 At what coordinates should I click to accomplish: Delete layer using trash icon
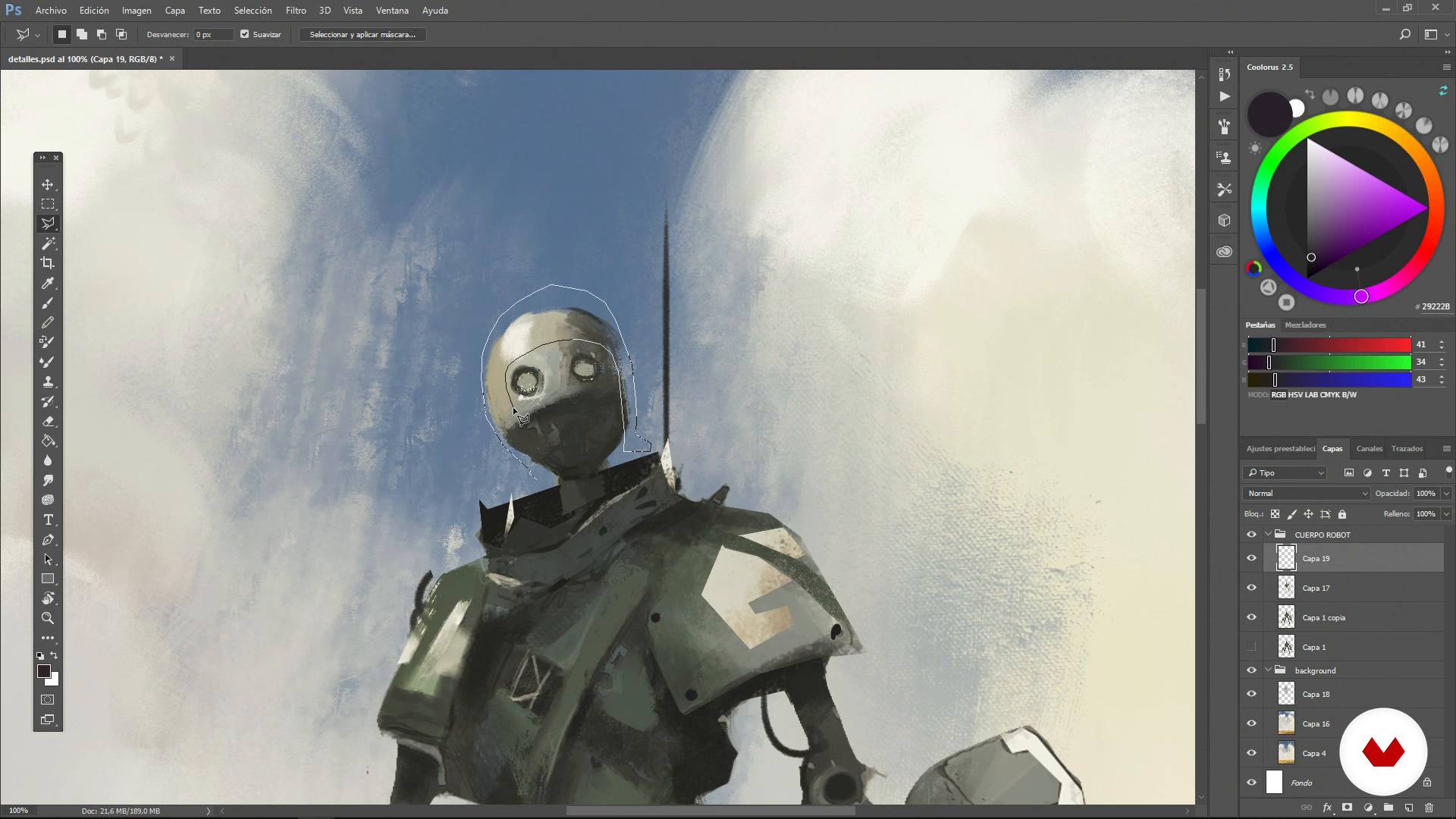1429,808
